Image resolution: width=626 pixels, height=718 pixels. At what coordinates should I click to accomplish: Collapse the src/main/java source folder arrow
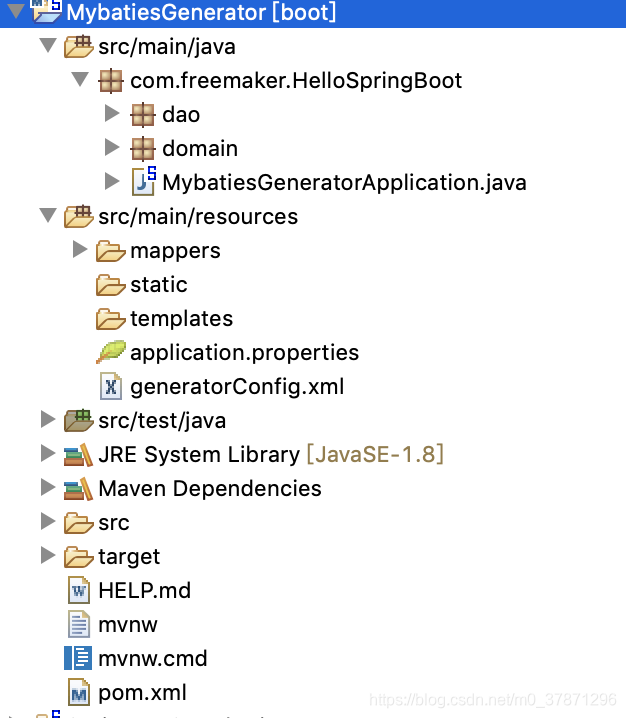pyautogui.click(x=48, y=45)
